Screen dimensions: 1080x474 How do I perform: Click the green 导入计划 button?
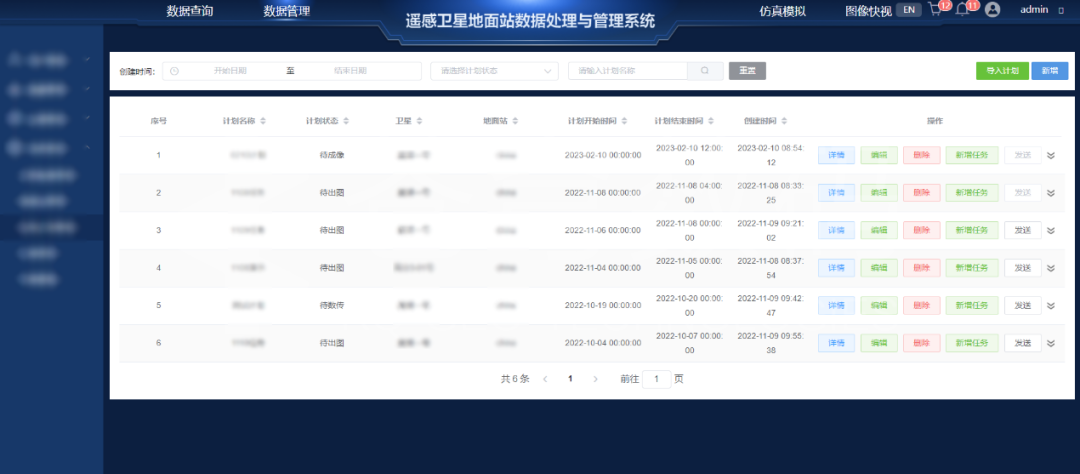1002,71
